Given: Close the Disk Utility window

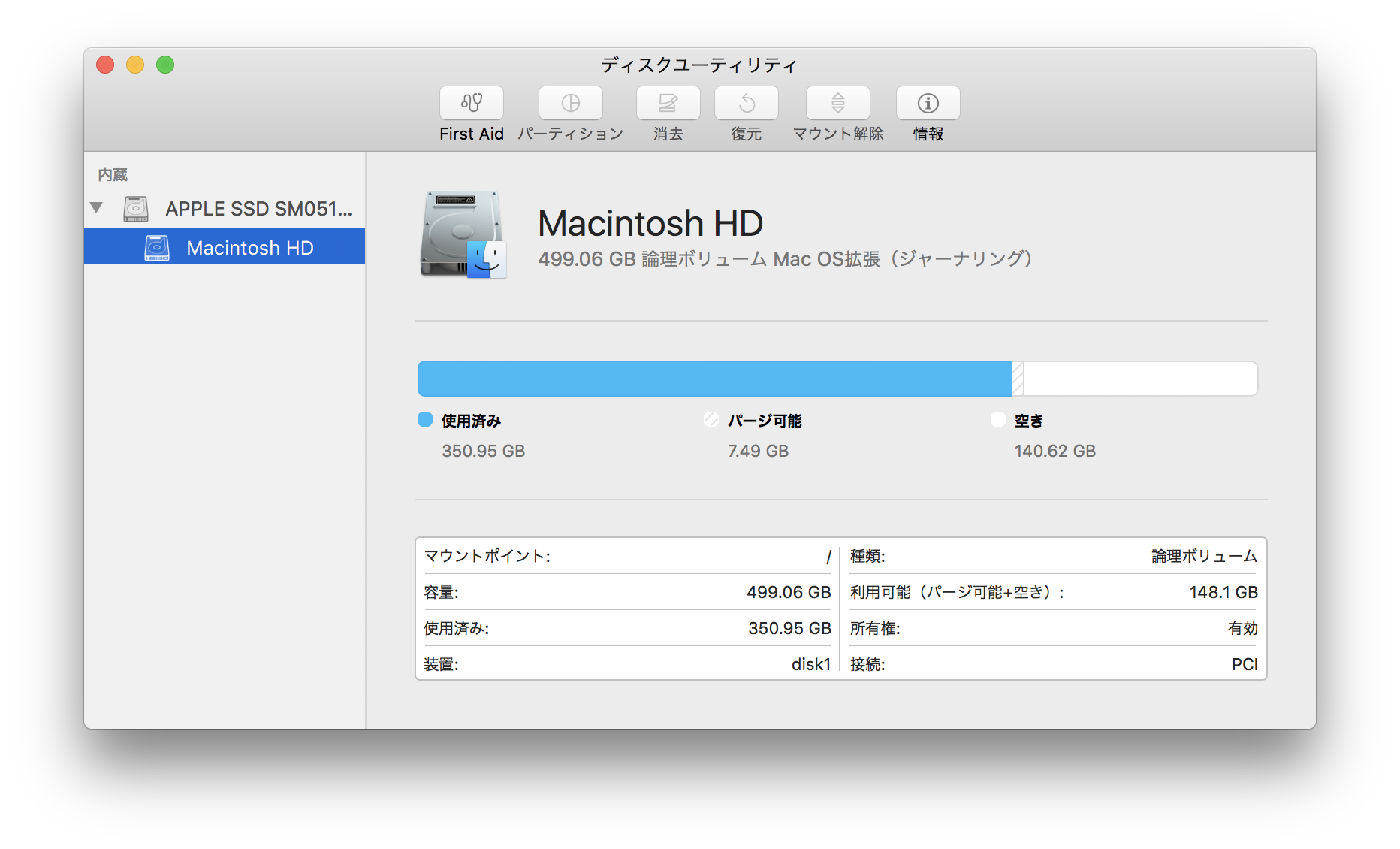Looking at the screenshot, I should pos(105,65).
